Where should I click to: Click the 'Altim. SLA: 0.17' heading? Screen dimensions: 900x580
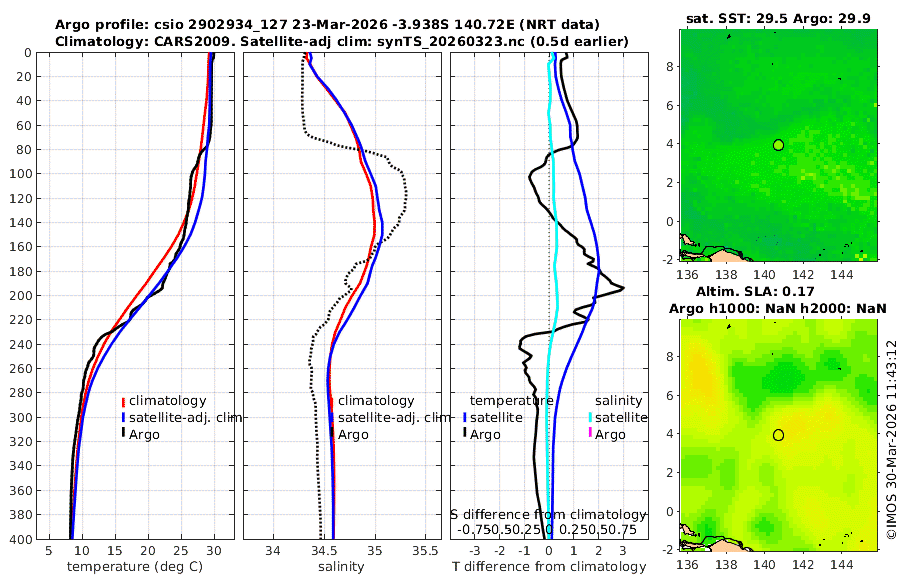pos(755,291)
